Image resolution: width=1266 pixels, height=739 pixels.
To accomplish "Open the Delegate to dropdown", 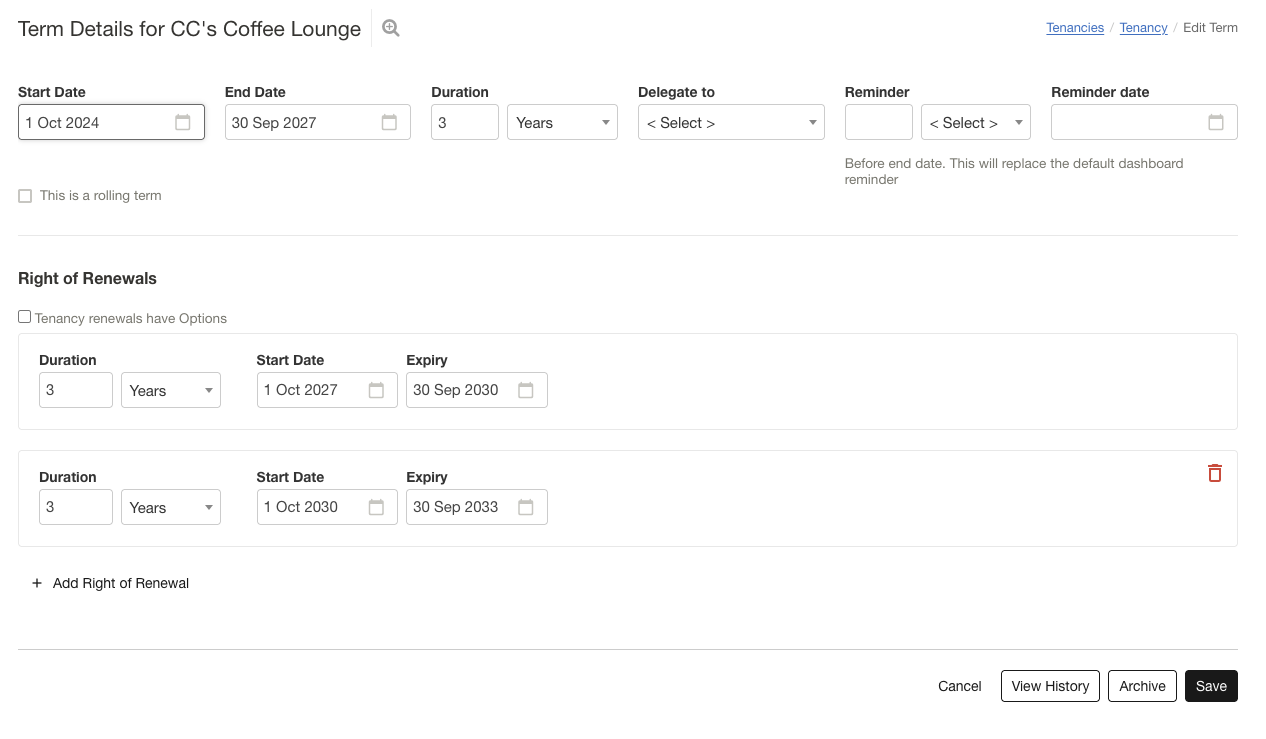I will pyautogui.click(x=731, y=122).
